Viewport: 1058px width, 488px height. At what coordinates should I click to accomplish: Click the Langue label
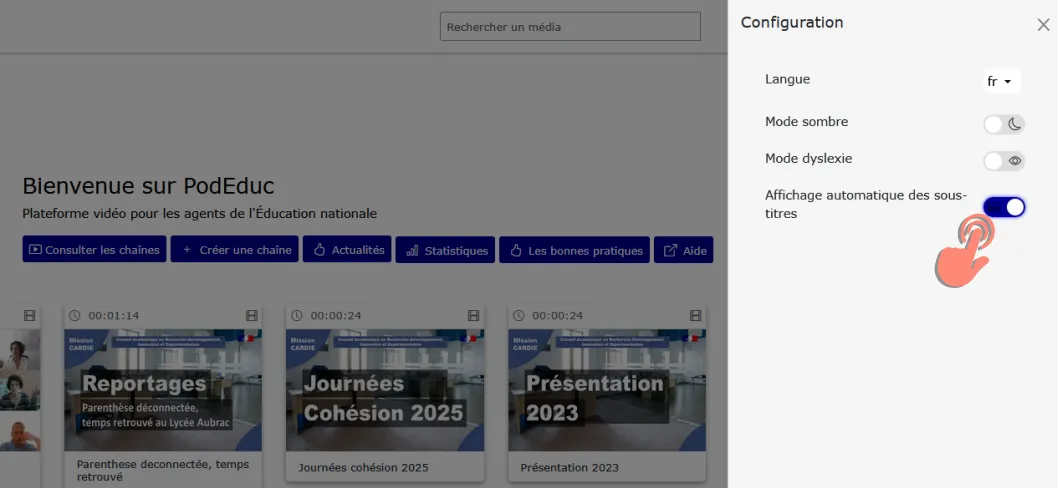point(787,79)
